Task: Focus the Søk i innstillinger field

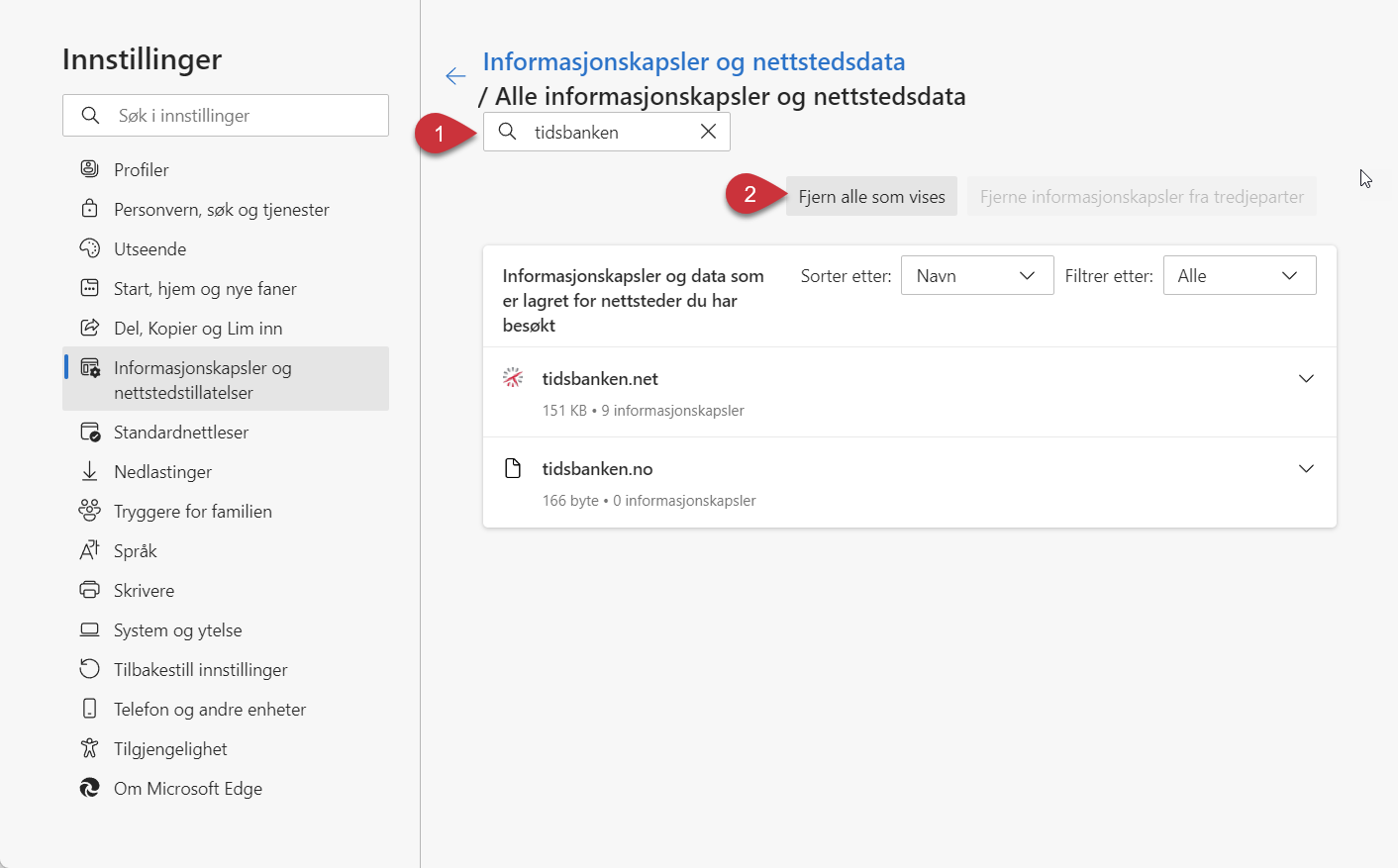Action: click(226, 115)
